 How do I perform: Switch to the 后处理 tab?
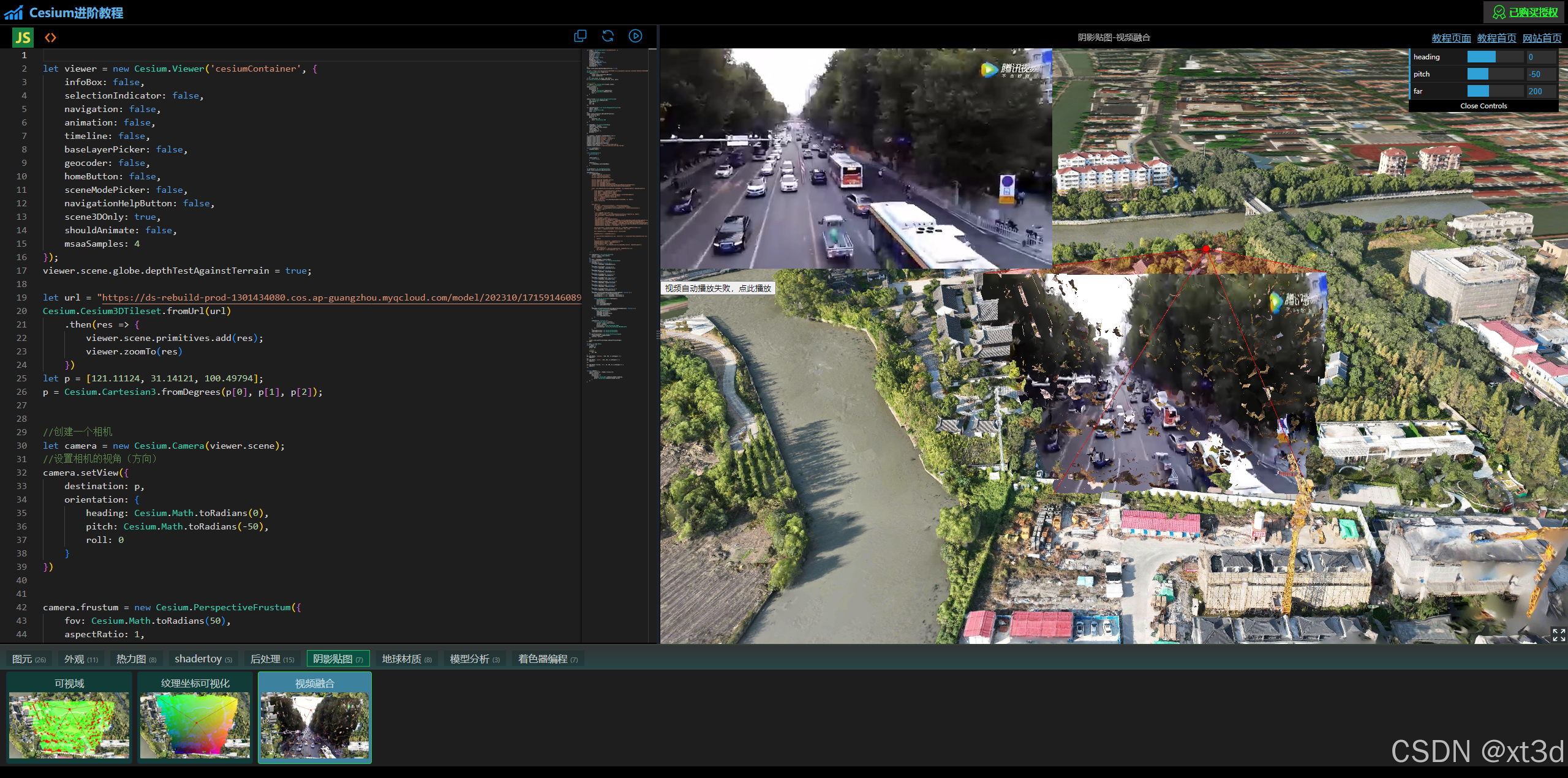tap(272, 659)
